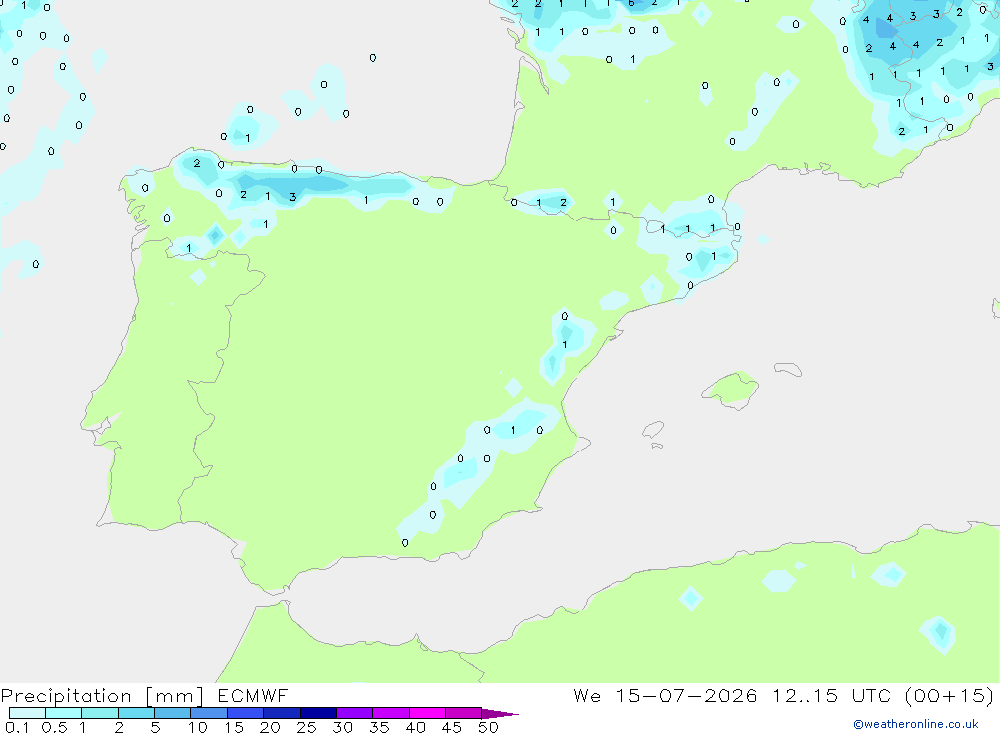This screenshot has height=733, width=1000.
Task: Click the date '15-07-2026'
Action: [x=686, y=695]
